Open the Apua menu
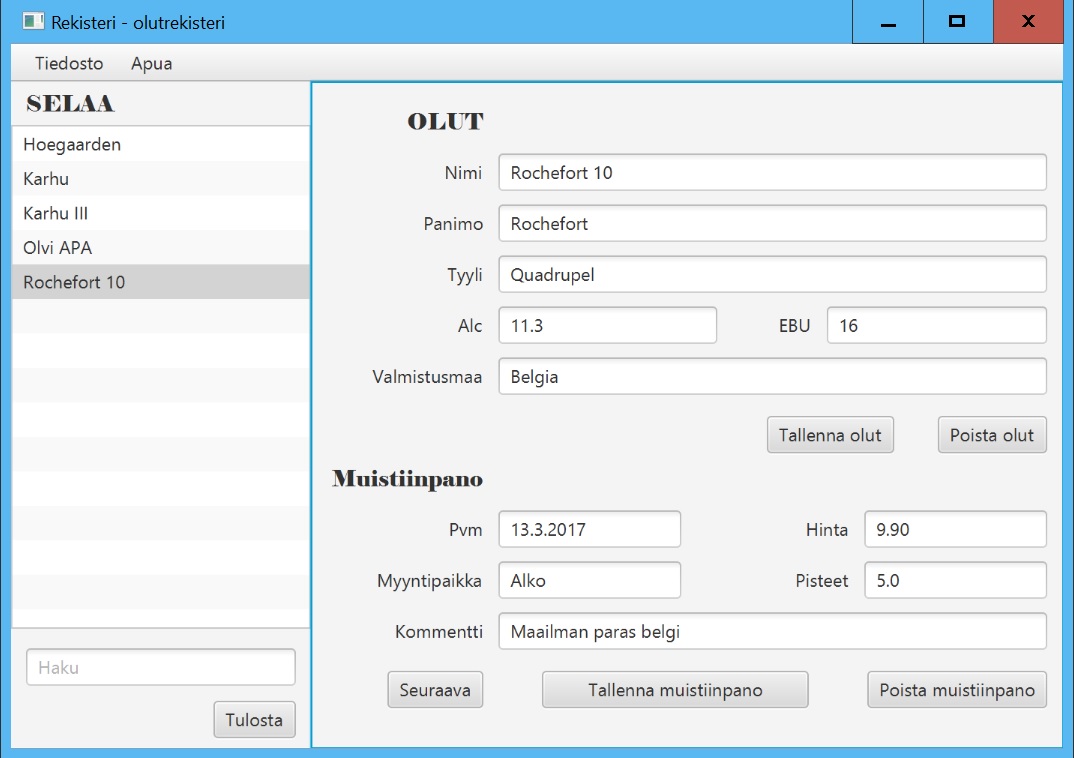Viewport: 1074px width, 758px height. pos(151,64)
